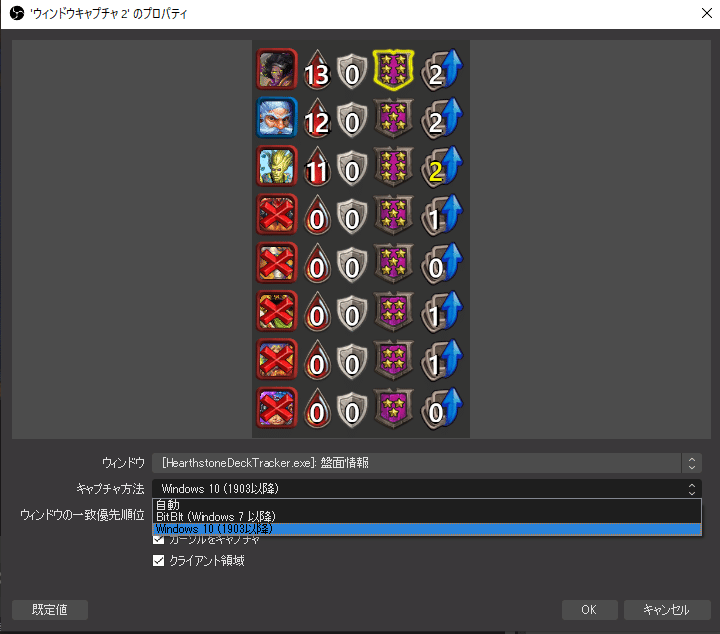Click the キャプチャ方法 label text
Screen dimensions: 720x634
point(110,489)
